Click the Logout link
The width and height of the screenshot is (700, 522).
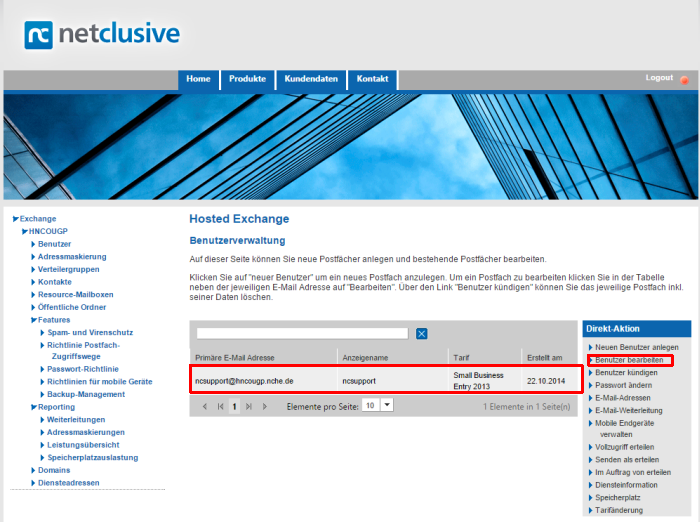pos(659,78)
